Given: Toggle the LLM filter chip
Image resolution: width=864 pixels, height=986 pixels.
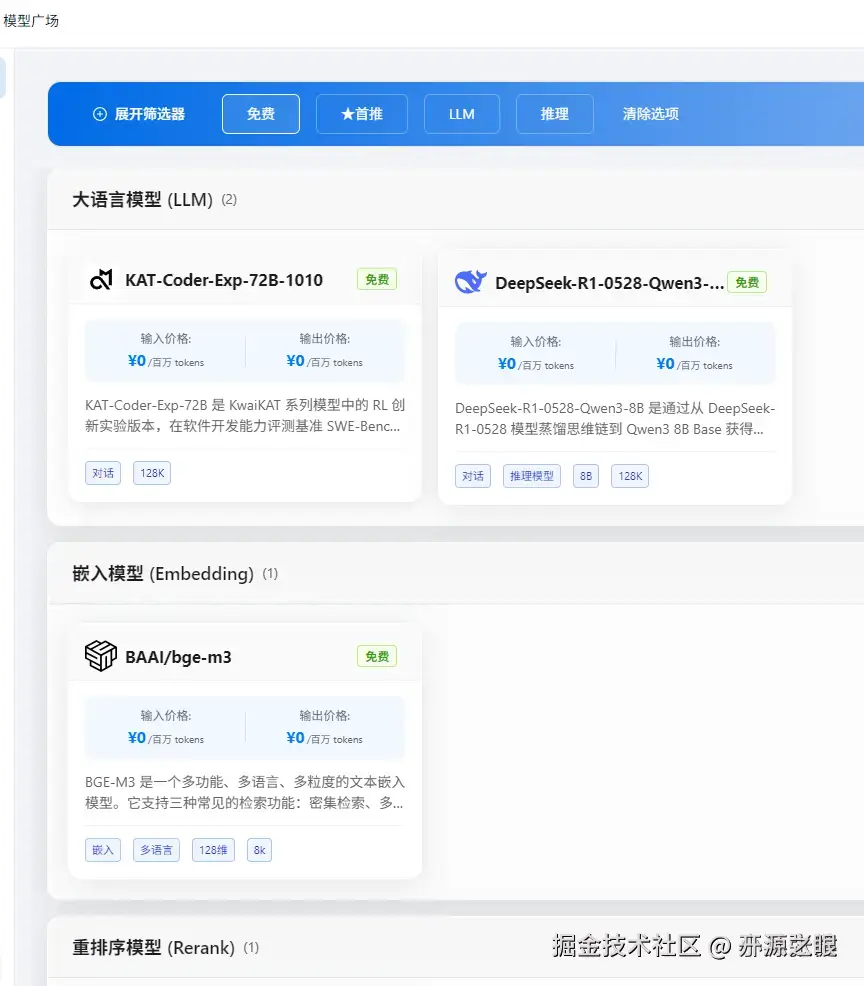Looking at the screenshot, I should pyautogui.click(x=462, y=114).
